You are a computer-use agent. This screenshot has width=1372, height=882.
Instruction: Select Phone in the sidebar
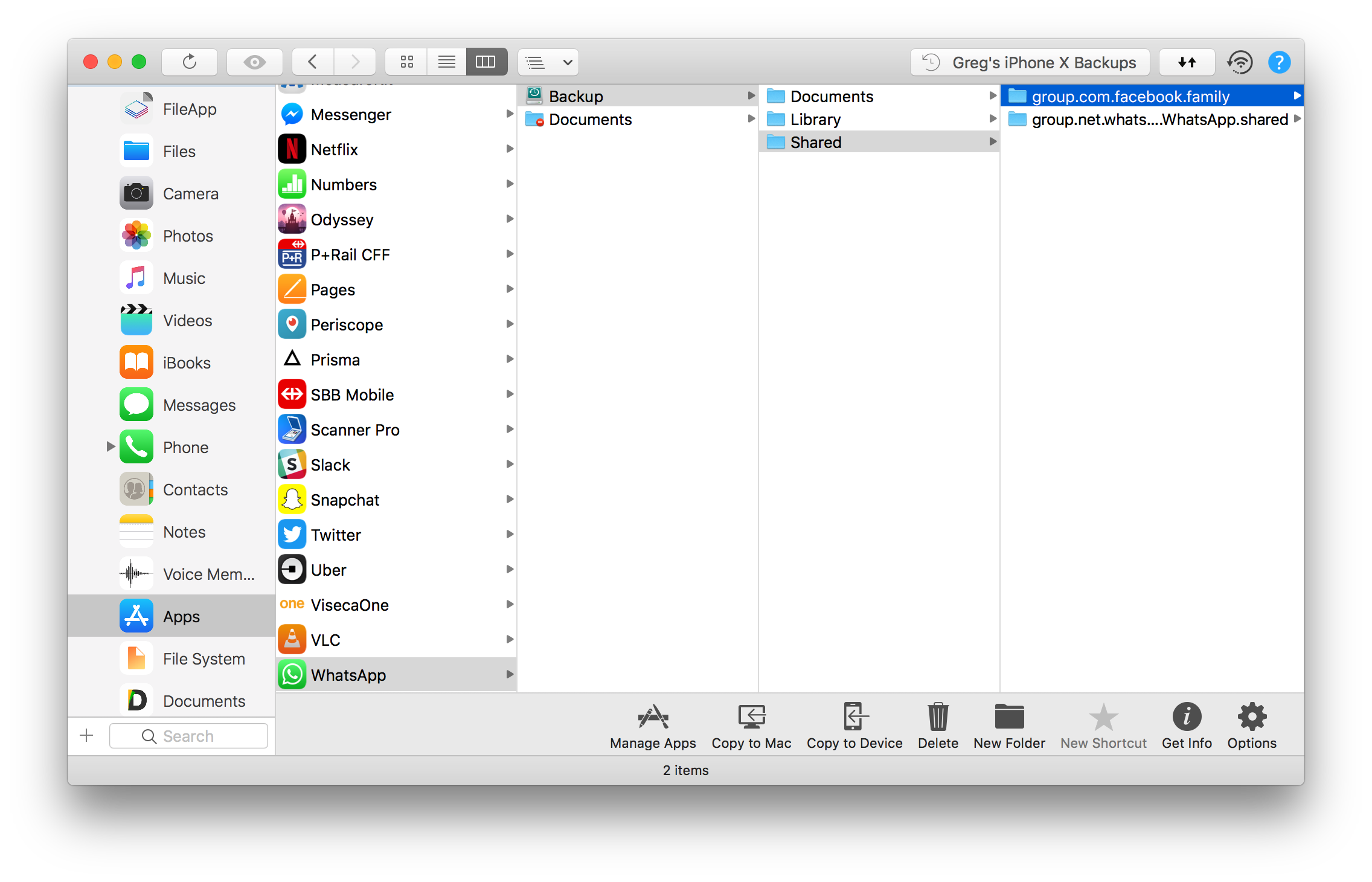tap(171, 448)
